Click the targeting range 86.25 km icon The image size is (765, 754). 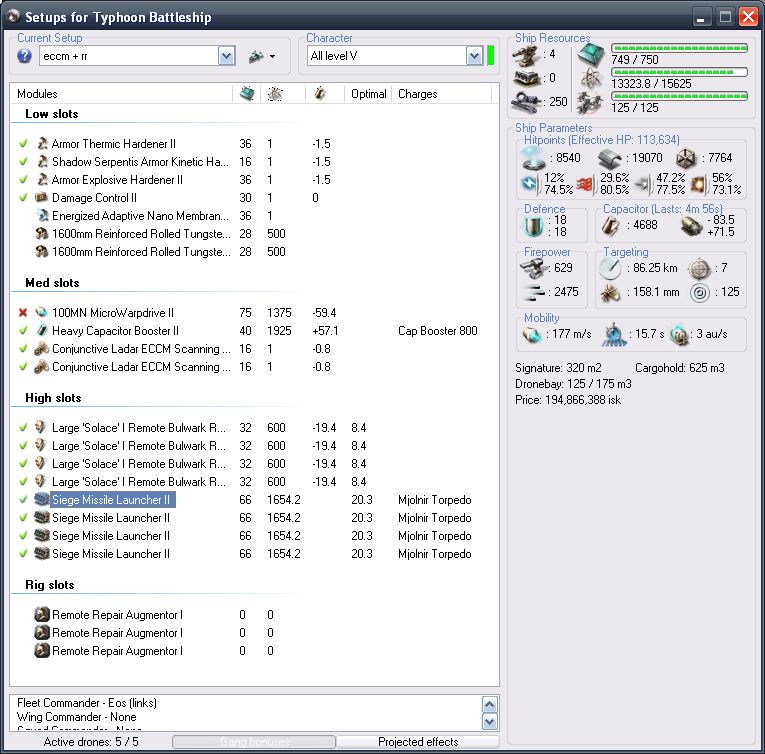[x=610, y=268]
